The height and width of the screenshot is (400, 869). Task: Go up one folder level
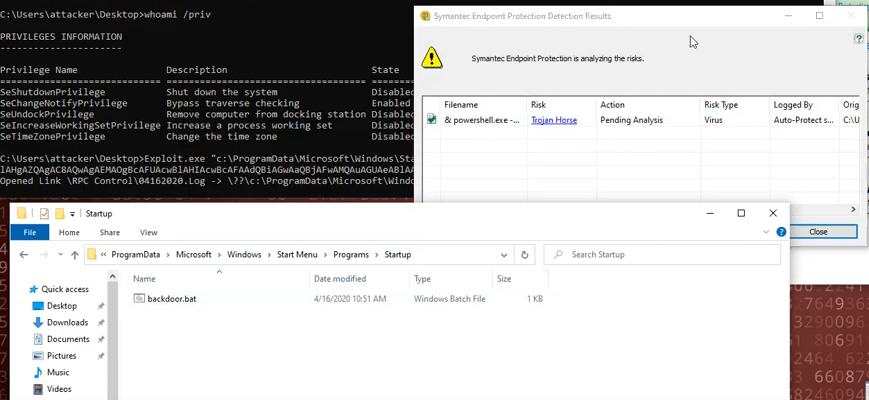pyautogui.click(x=75, y=255)
